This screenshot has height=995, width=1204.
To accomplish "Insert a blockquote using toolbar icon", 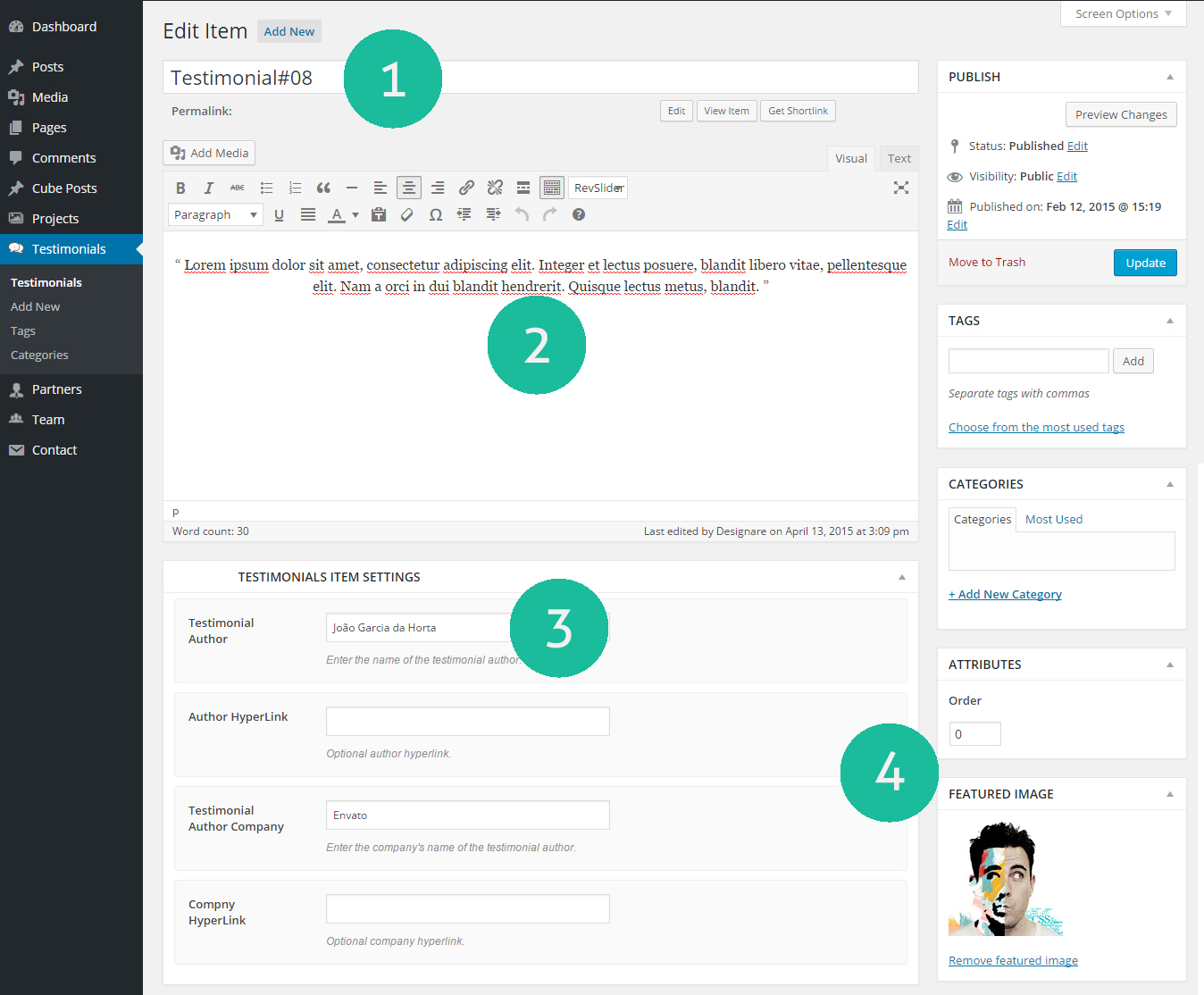I will [x=323, y=188].
